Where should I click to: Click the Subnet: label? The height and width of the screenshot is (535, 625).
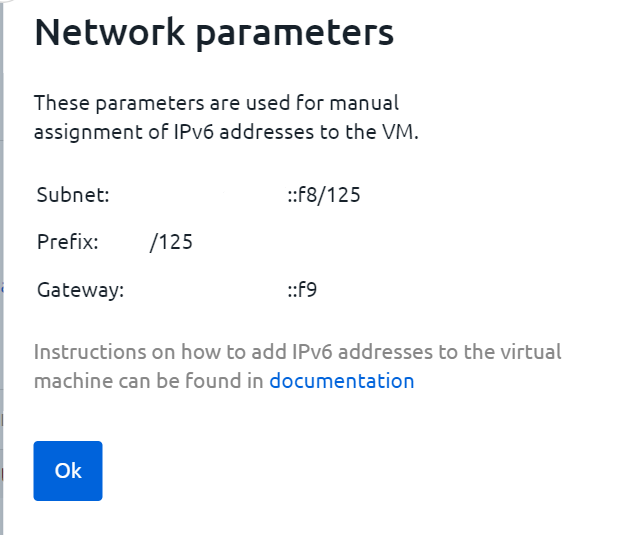click(x=73, y=195)
